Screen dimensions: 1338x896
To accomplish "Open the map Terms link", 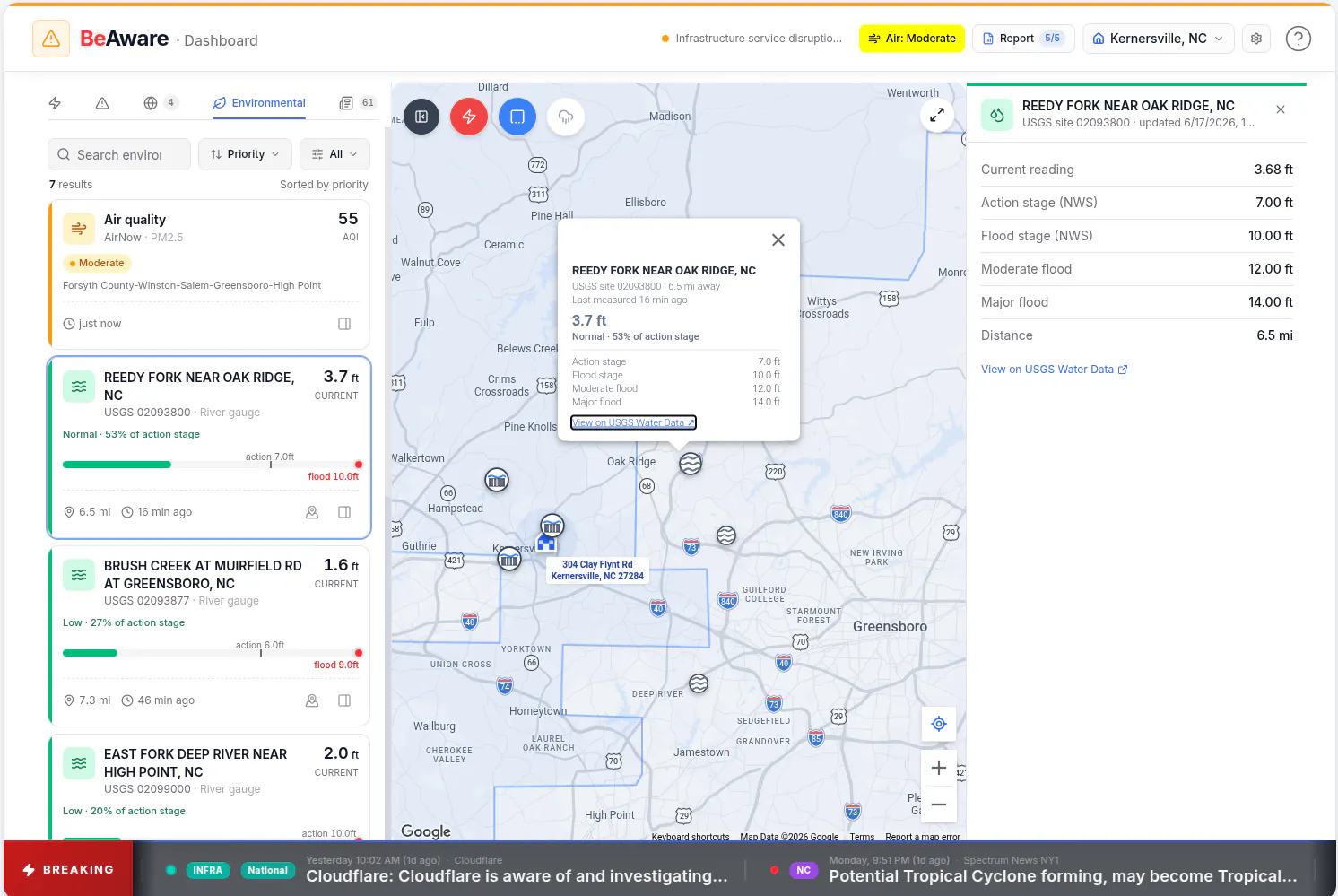I will [862, 837].
